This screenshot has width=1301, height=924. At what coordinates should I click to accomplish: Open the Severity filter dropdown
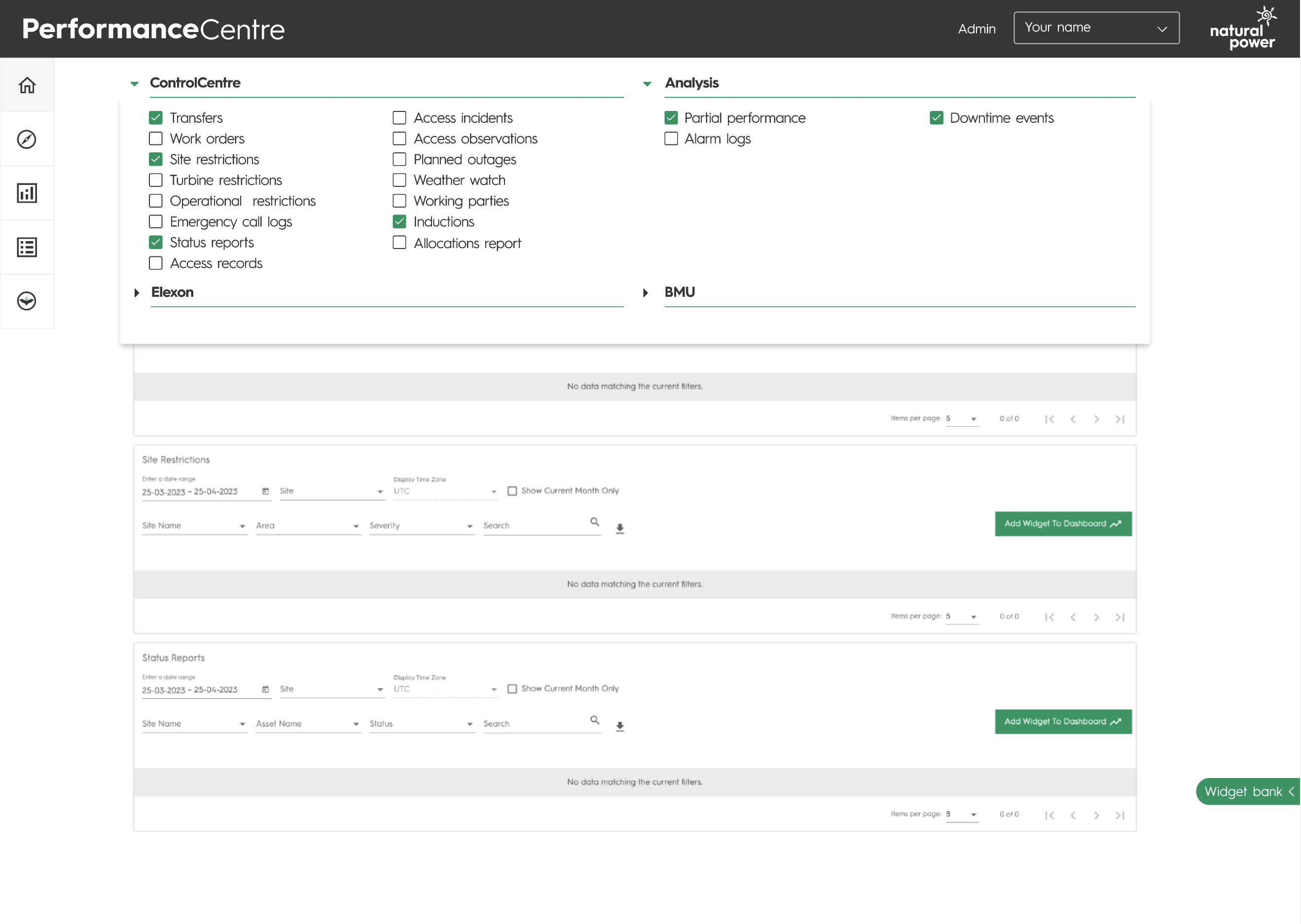[421, 526]
